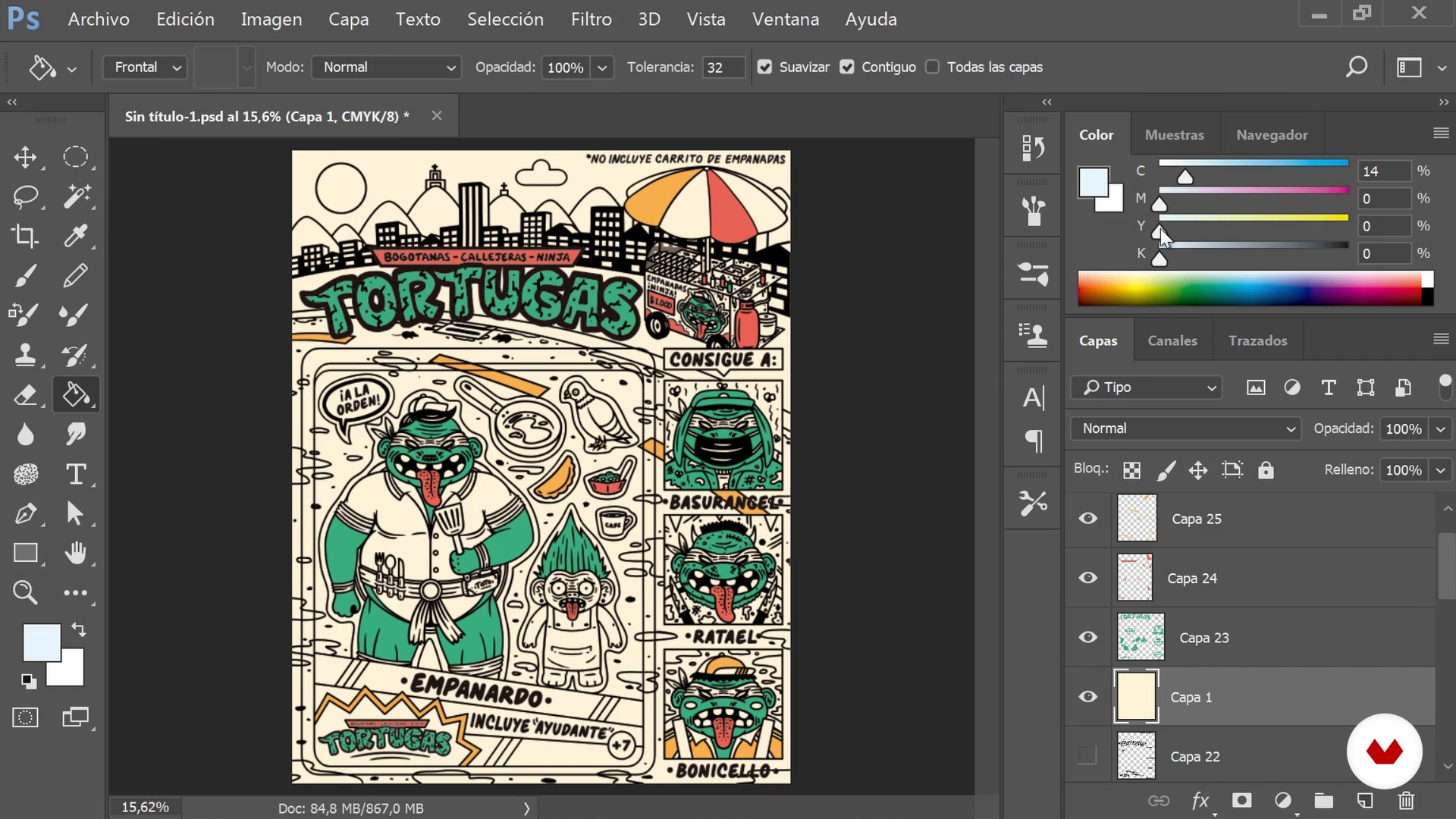Viewport: 1456px width, 819px height.
Task: Open layer styles fx menu
Action: click(1200, 801)
